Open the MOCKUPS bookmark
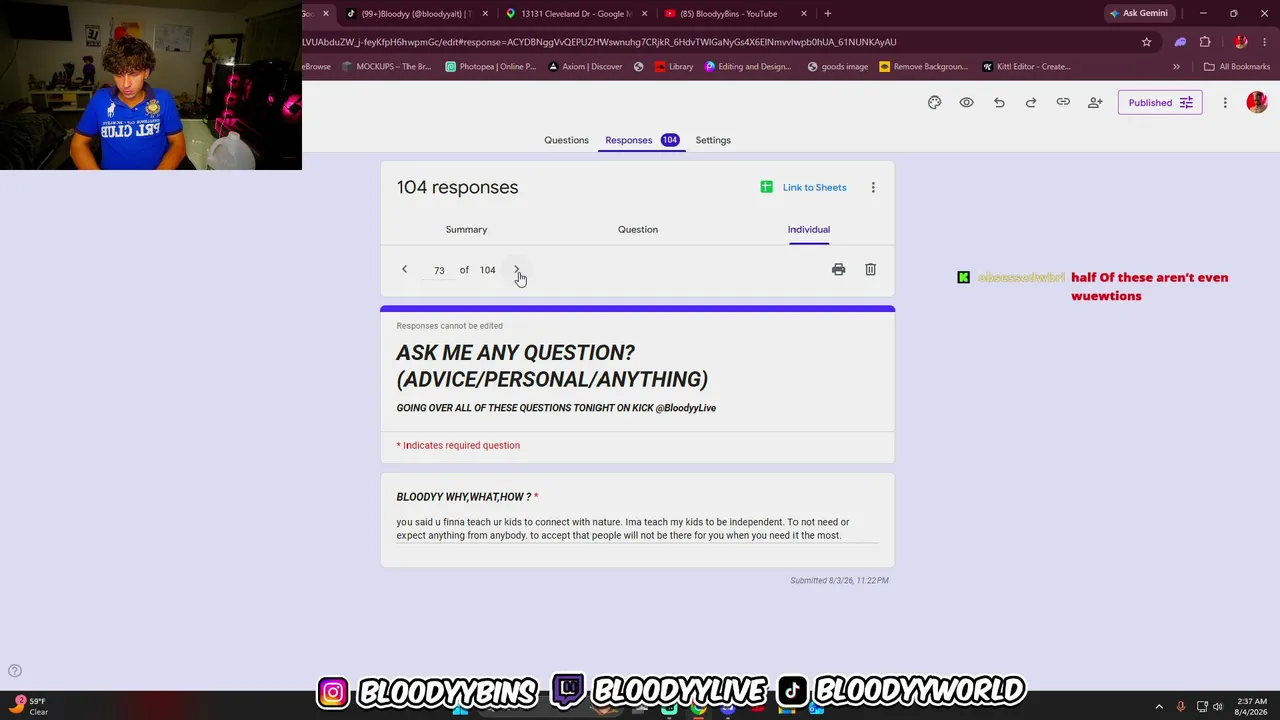Viewport: 1280px width, 720px height. [x=387, y=67]
